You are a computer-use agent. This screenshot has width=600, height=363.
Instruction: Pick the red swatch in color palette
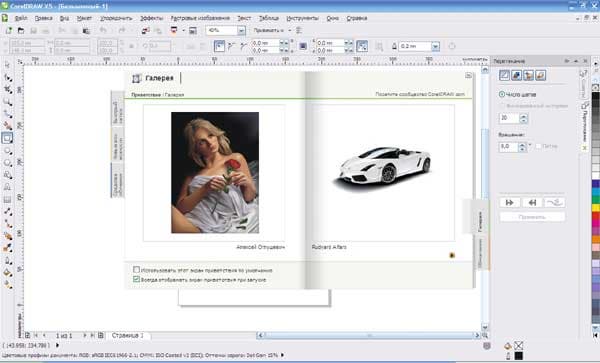tap(596, 216)
